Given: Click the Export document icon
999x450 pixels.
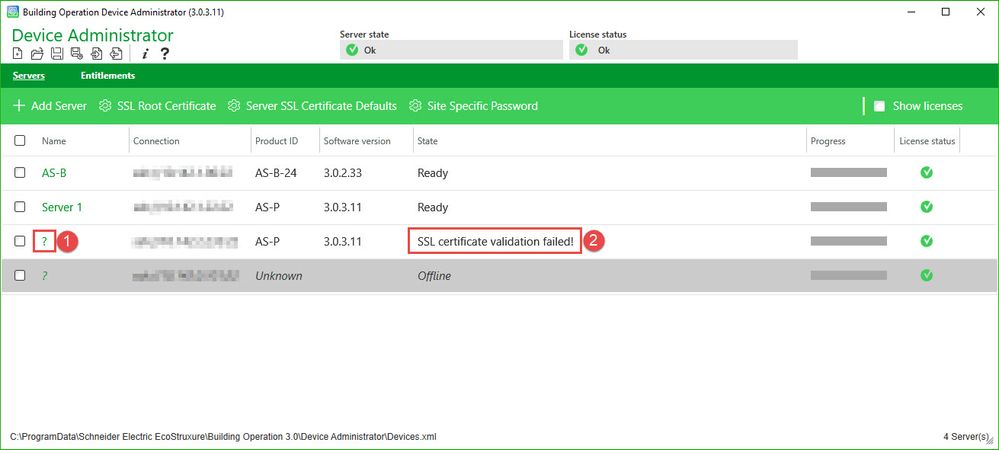Looking at the screenshot, I should coord(116,54).
